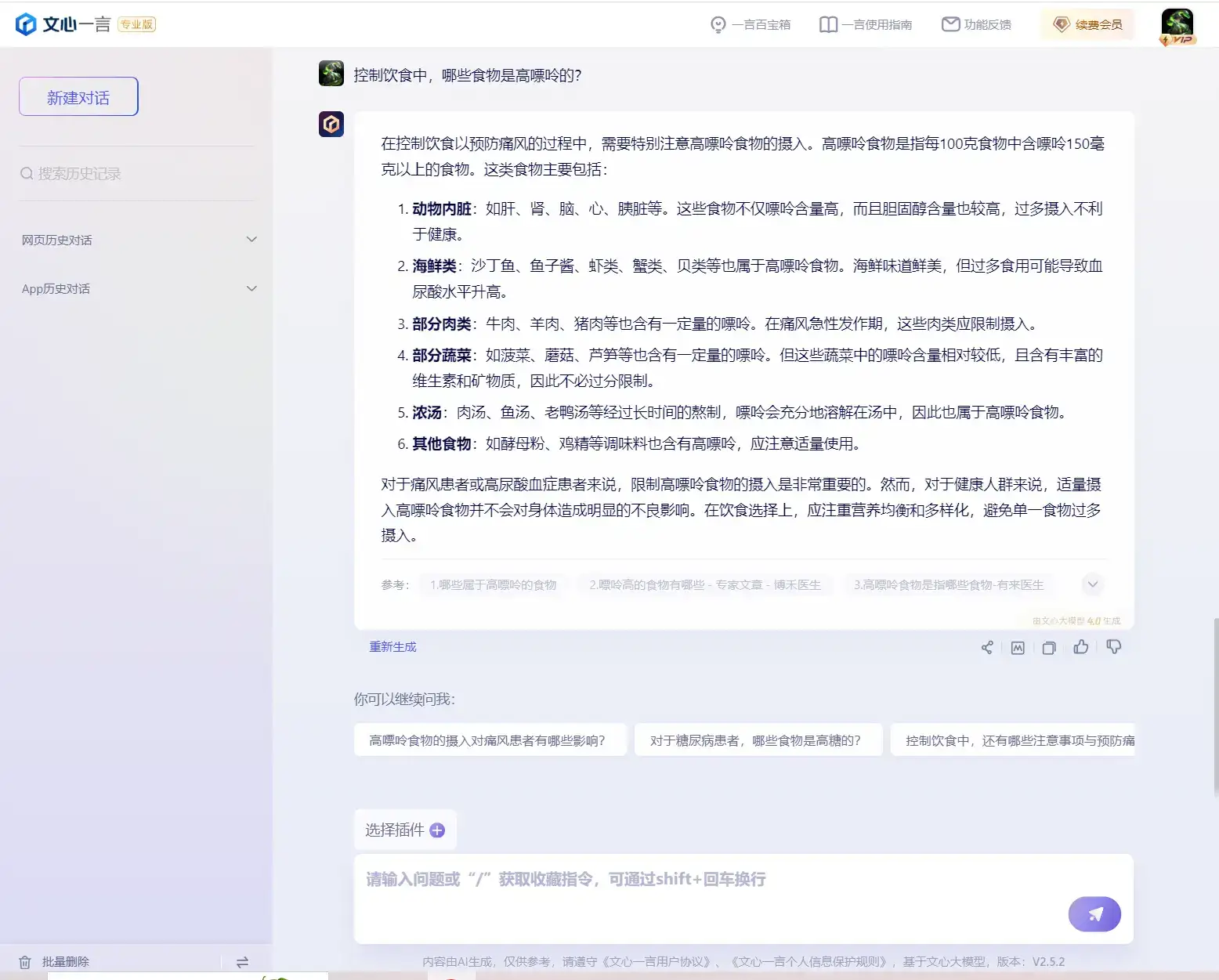Open the user VIP avatar

[1177, 24]
